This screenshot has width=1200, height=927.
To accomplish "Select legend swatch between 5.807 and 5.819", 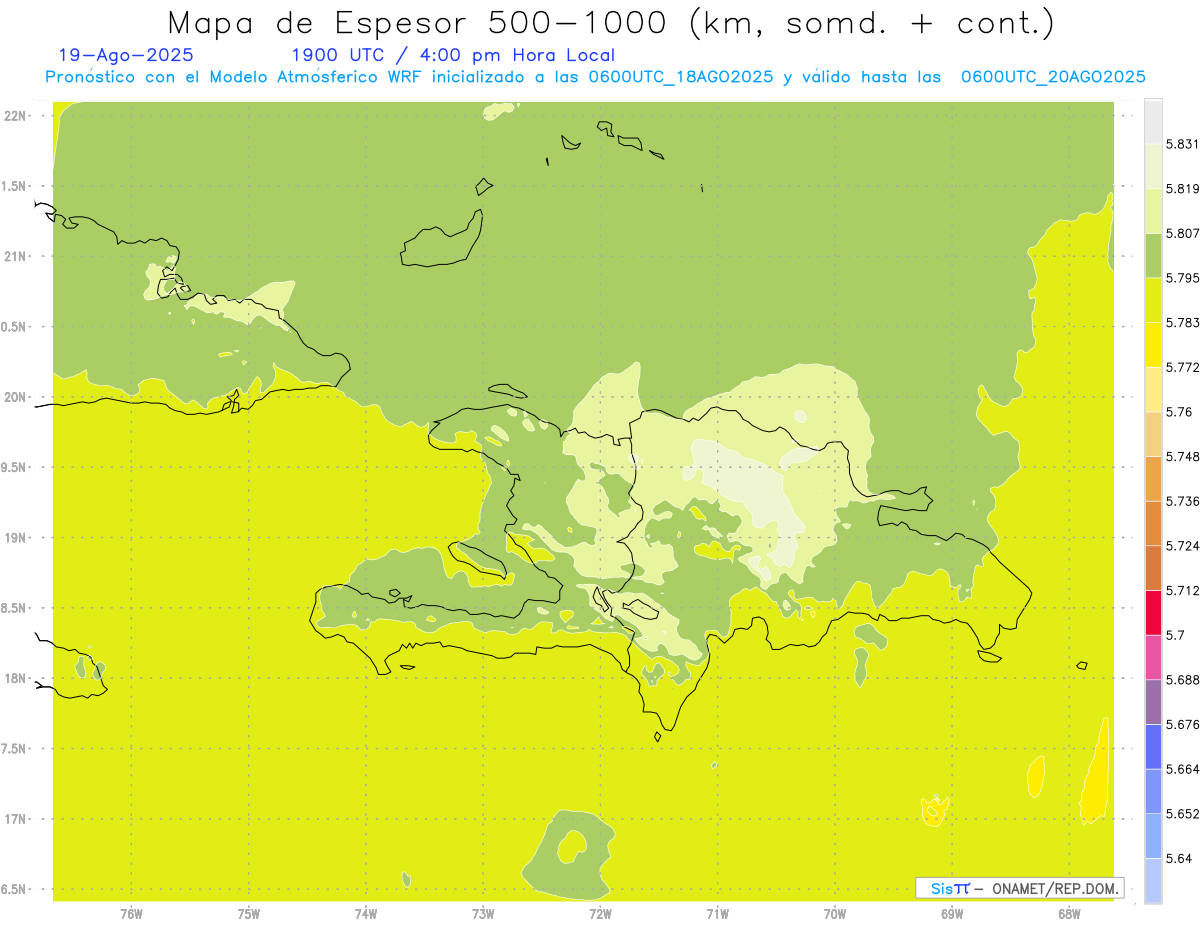I will [x=1153, y=211].
